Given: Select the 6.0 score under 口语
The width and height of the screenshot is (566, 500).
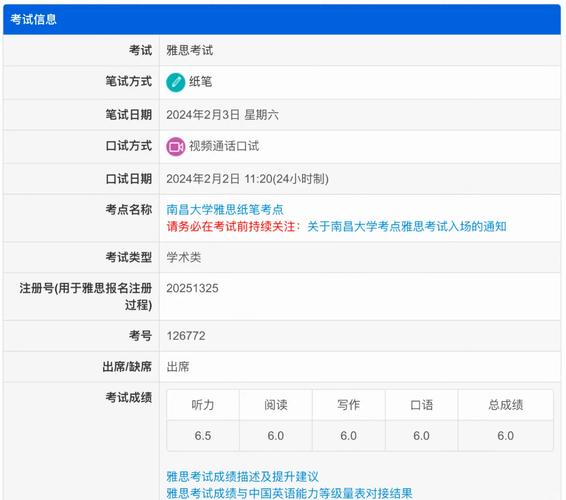Looking at the screenshot, I should 422,436.
